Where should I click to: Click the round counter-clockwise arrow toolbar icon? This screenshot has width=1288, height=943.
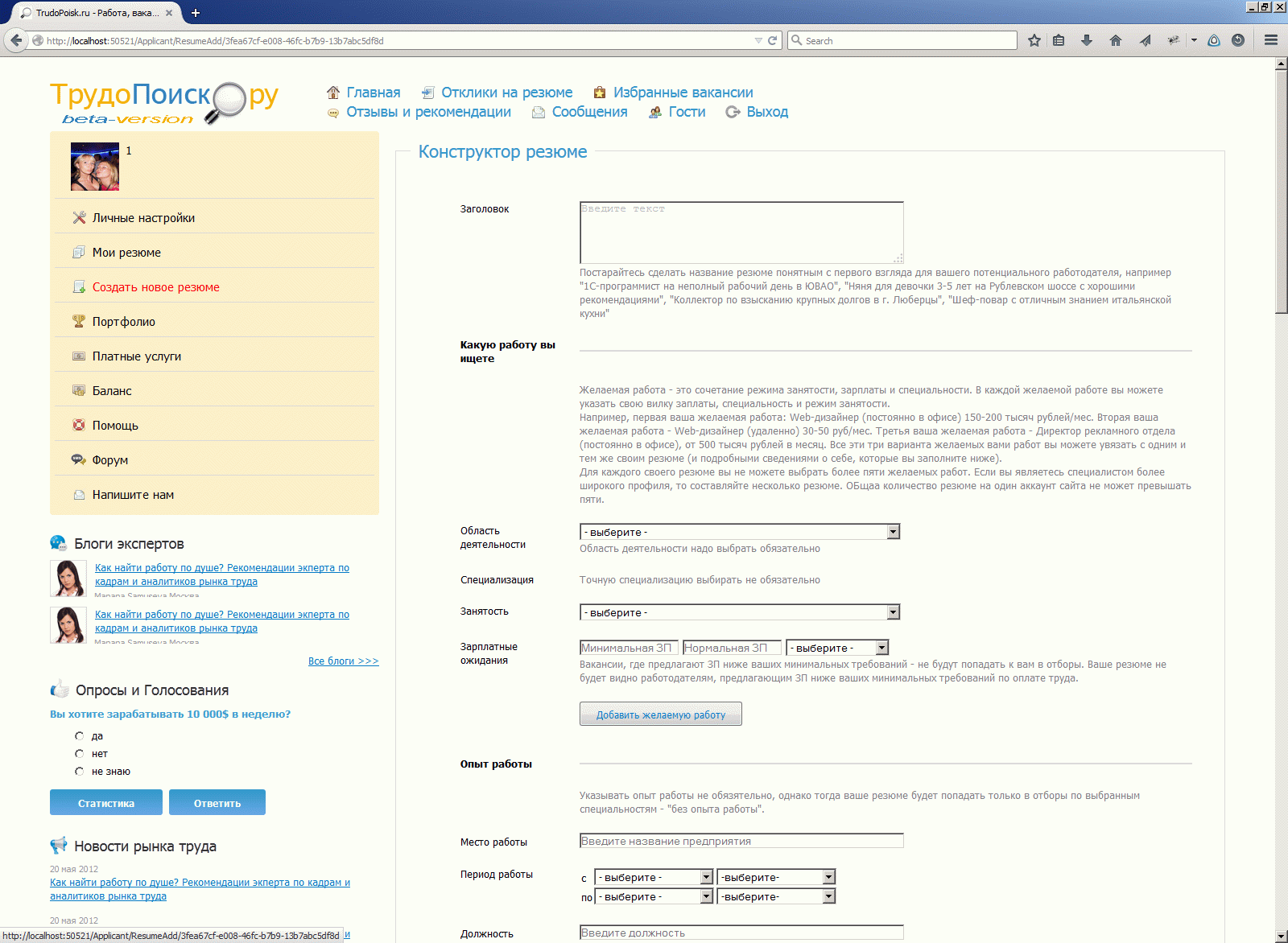1238,40
